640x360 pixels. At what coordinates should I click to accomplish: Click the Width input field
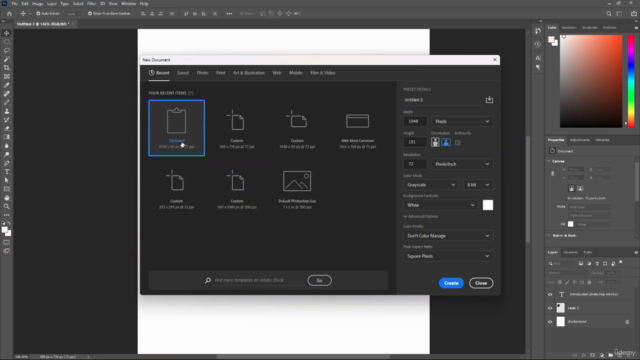[415, 121]
